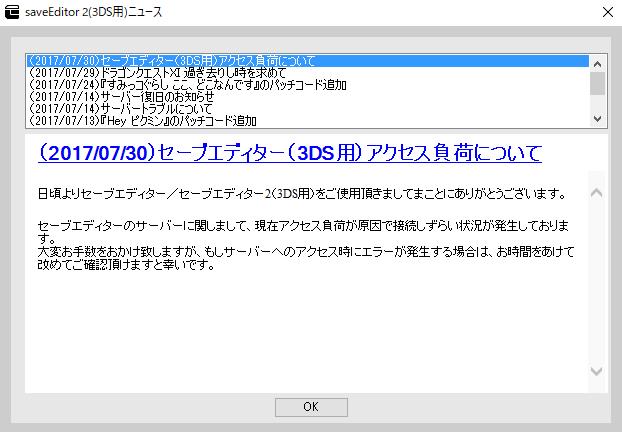Image resolution: width=622 pixels, height=432 pixels.
Task: Click the news list scroll-down arrow
Action: 597,119
